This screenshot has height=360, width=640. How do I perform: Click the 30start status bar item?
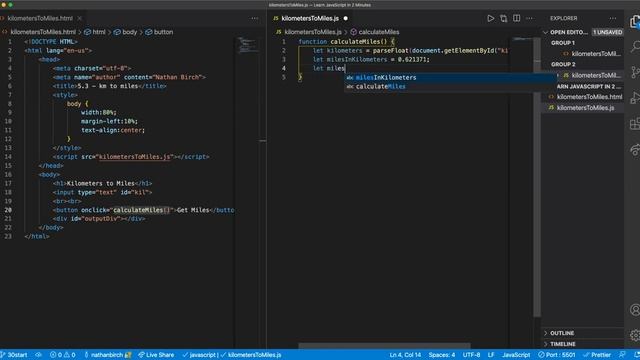pyautogui.click(x=14, y=355)
